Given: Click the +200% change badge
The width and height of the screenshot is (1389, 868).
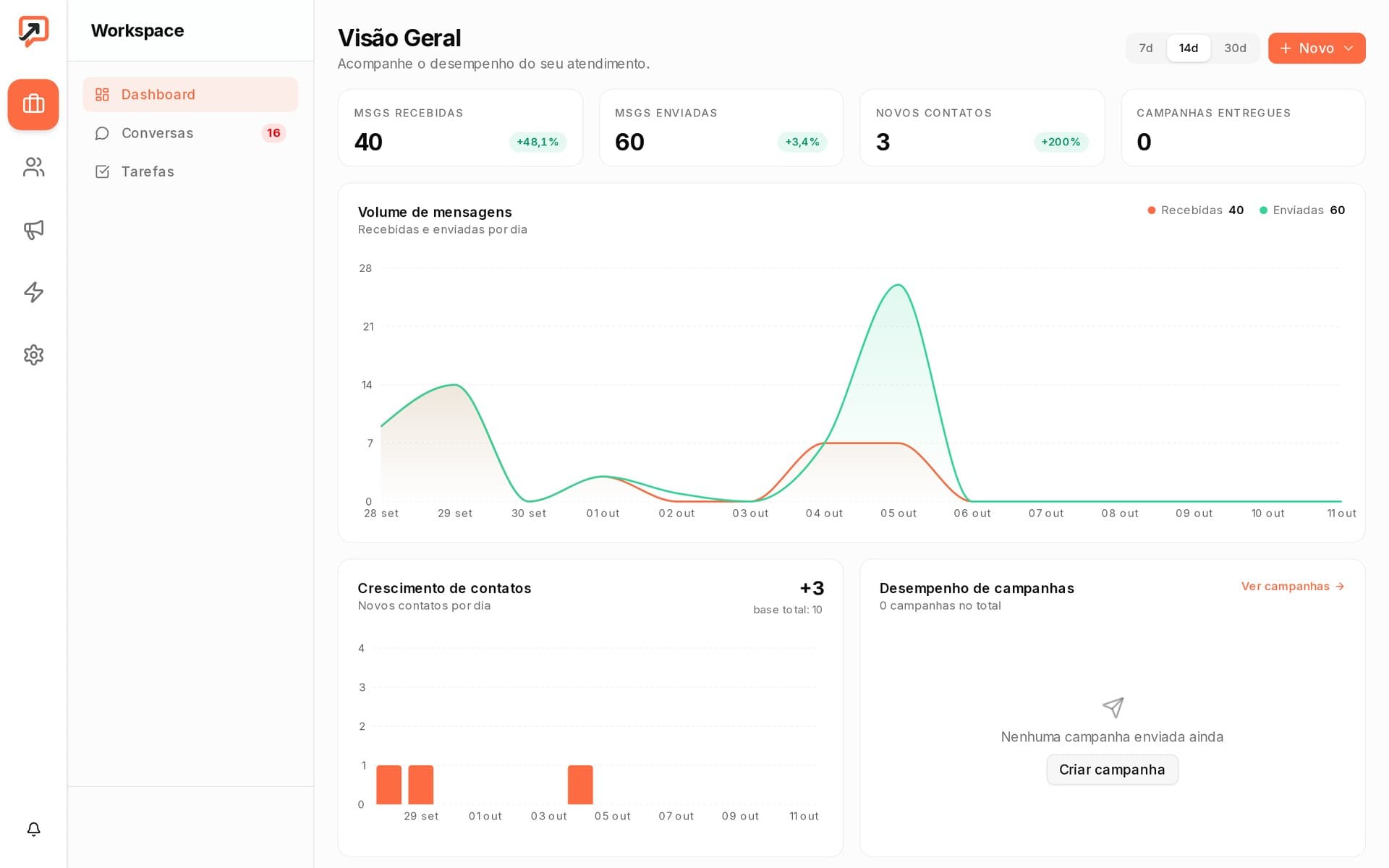Looking at the screenshot, I should pyautogui.click(x=1061, y=142).
